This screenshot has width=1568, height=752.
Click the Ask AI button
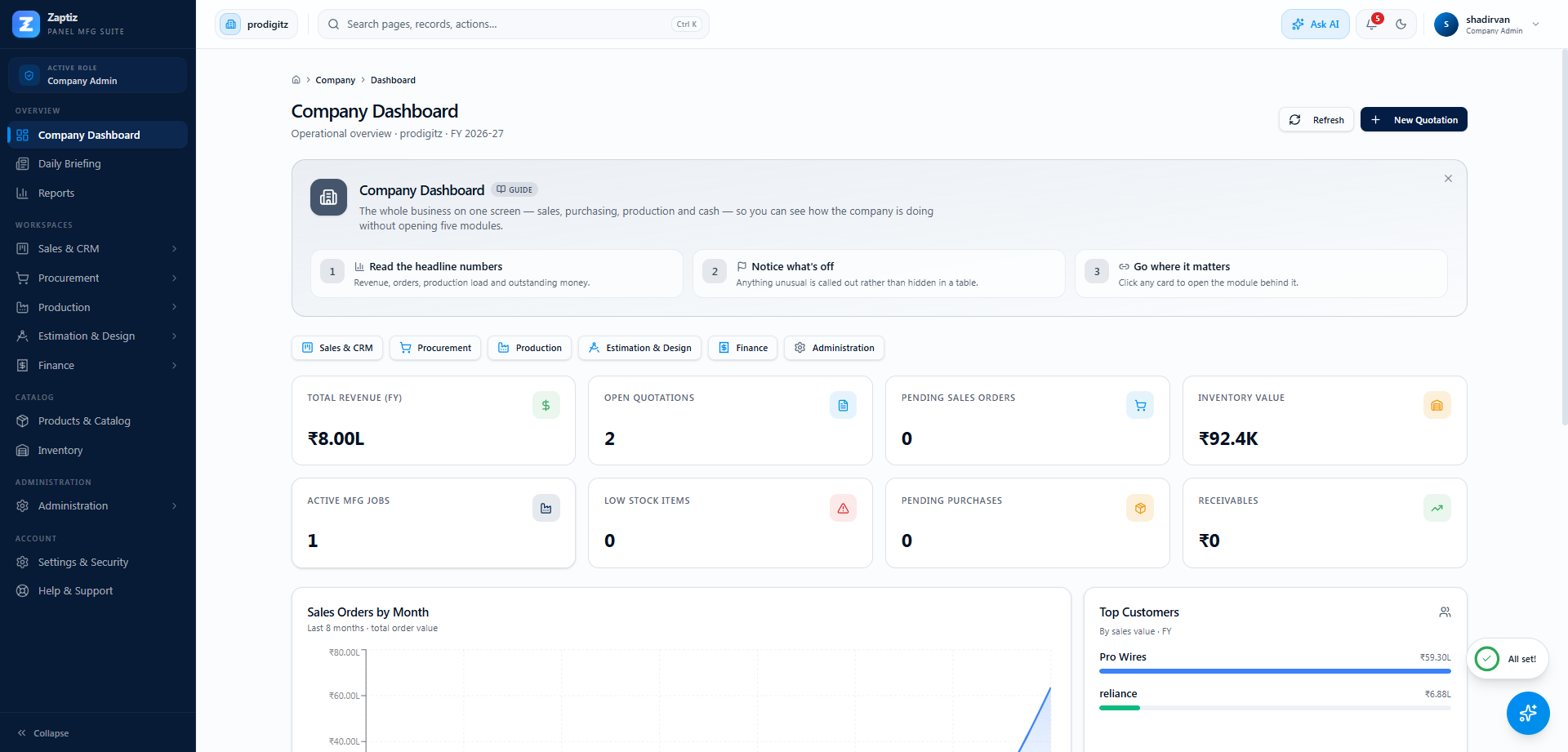(x=1315, y=24)
